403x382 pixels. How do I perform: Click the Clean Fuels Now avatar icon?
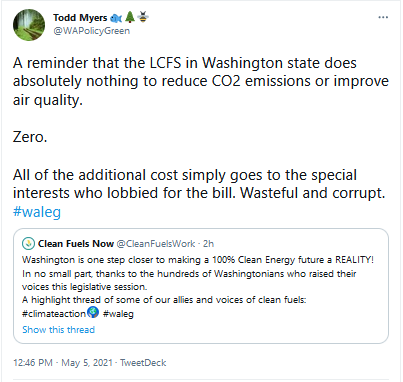coord(28,244)
